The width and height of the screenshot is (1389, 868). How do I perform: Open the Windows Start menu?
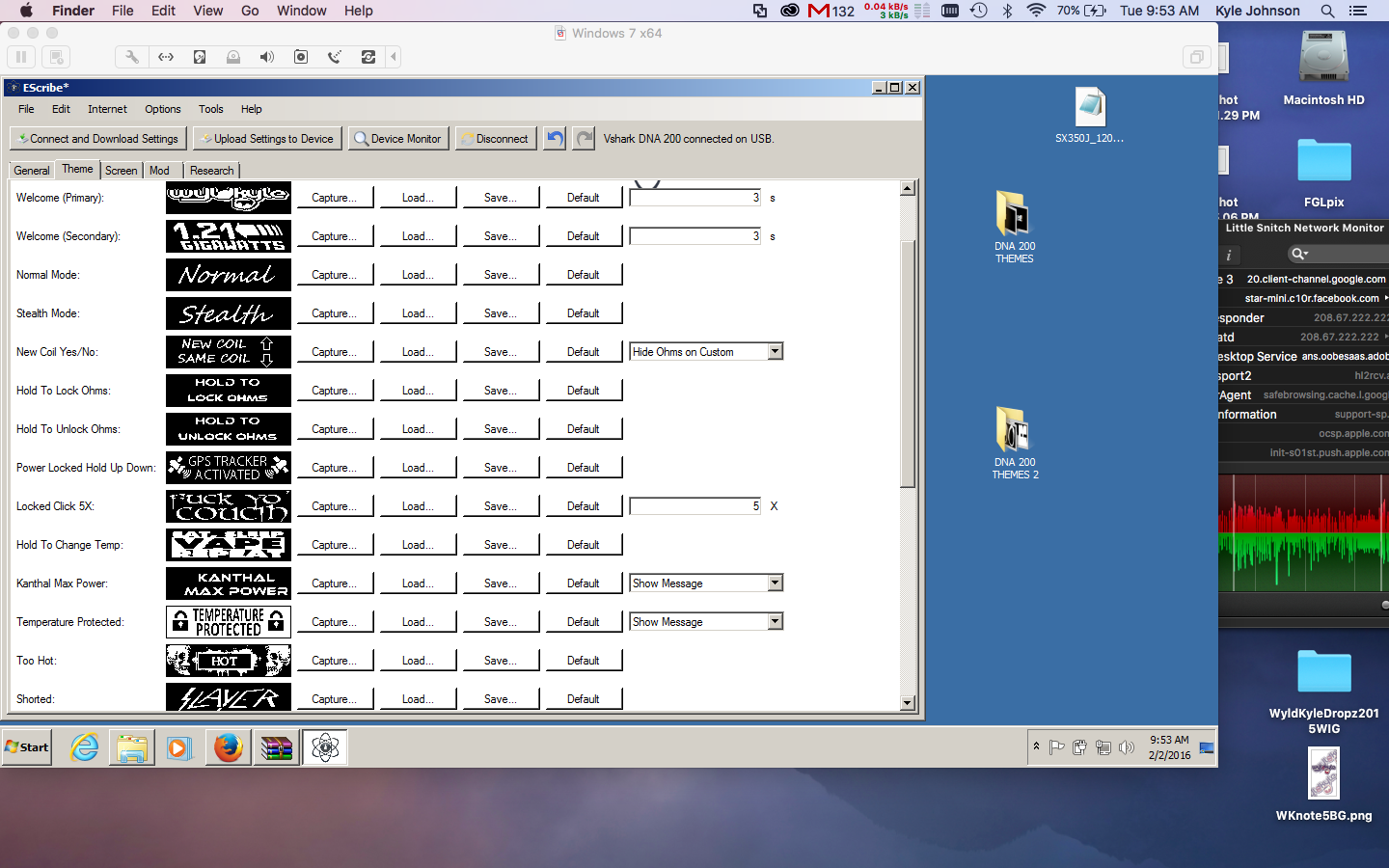[27, 747]
